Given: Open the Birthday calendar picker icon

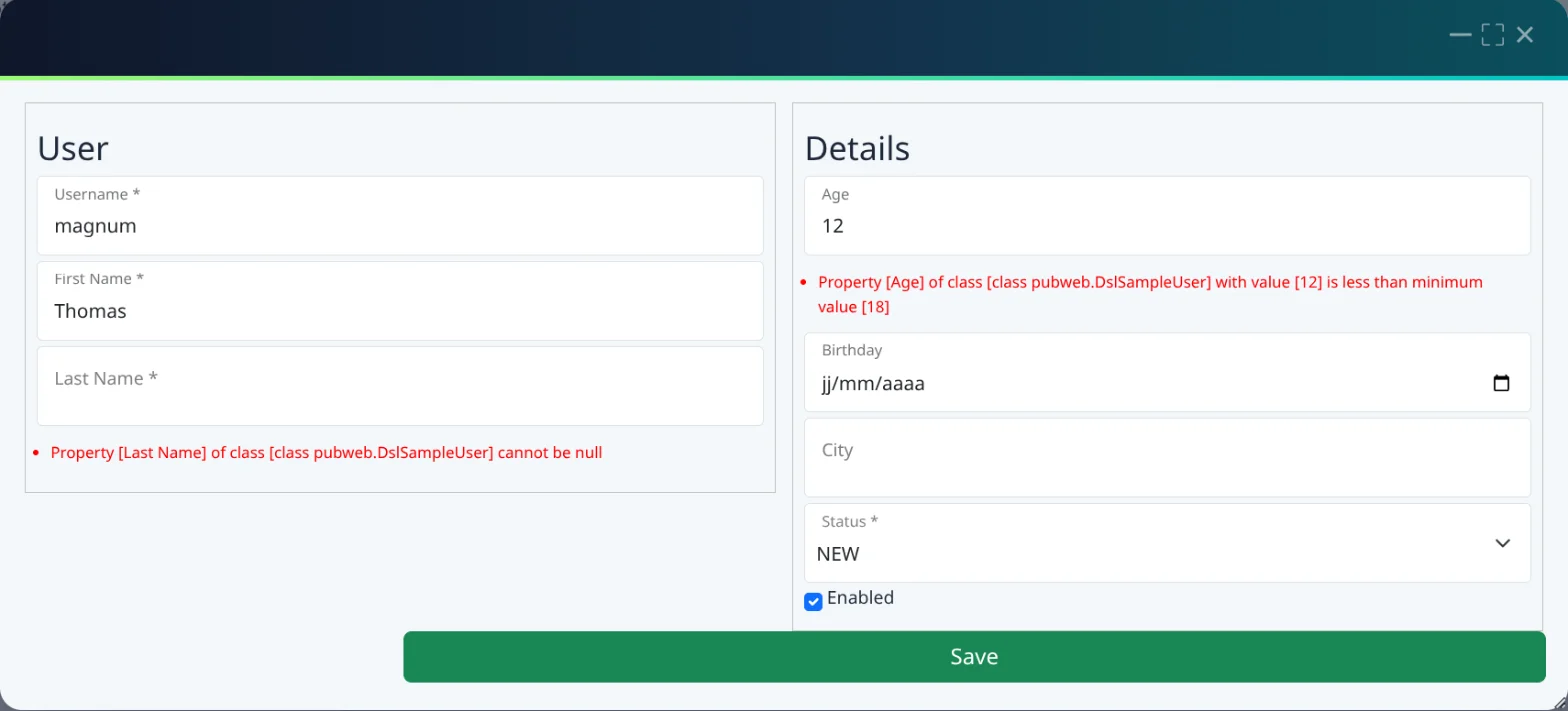Looking at the screenshot, I should pos(1501,383).
